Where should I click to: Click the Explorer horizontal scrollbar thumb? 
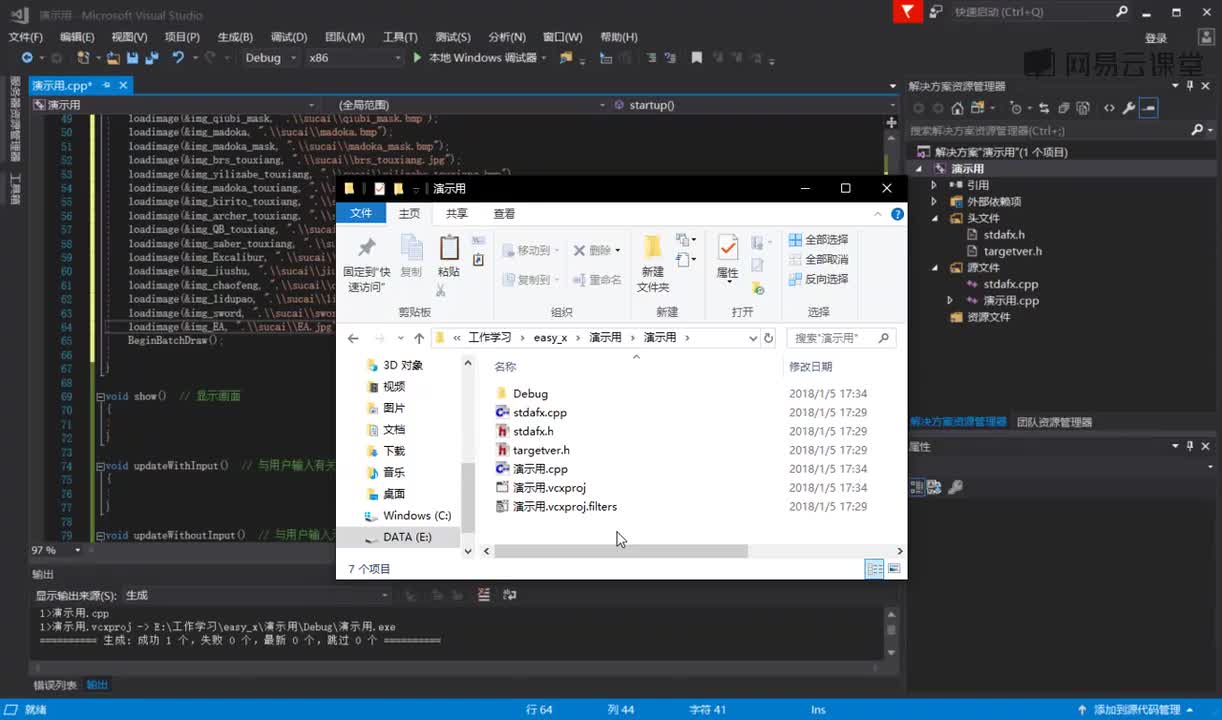click(x=621, y=551)
